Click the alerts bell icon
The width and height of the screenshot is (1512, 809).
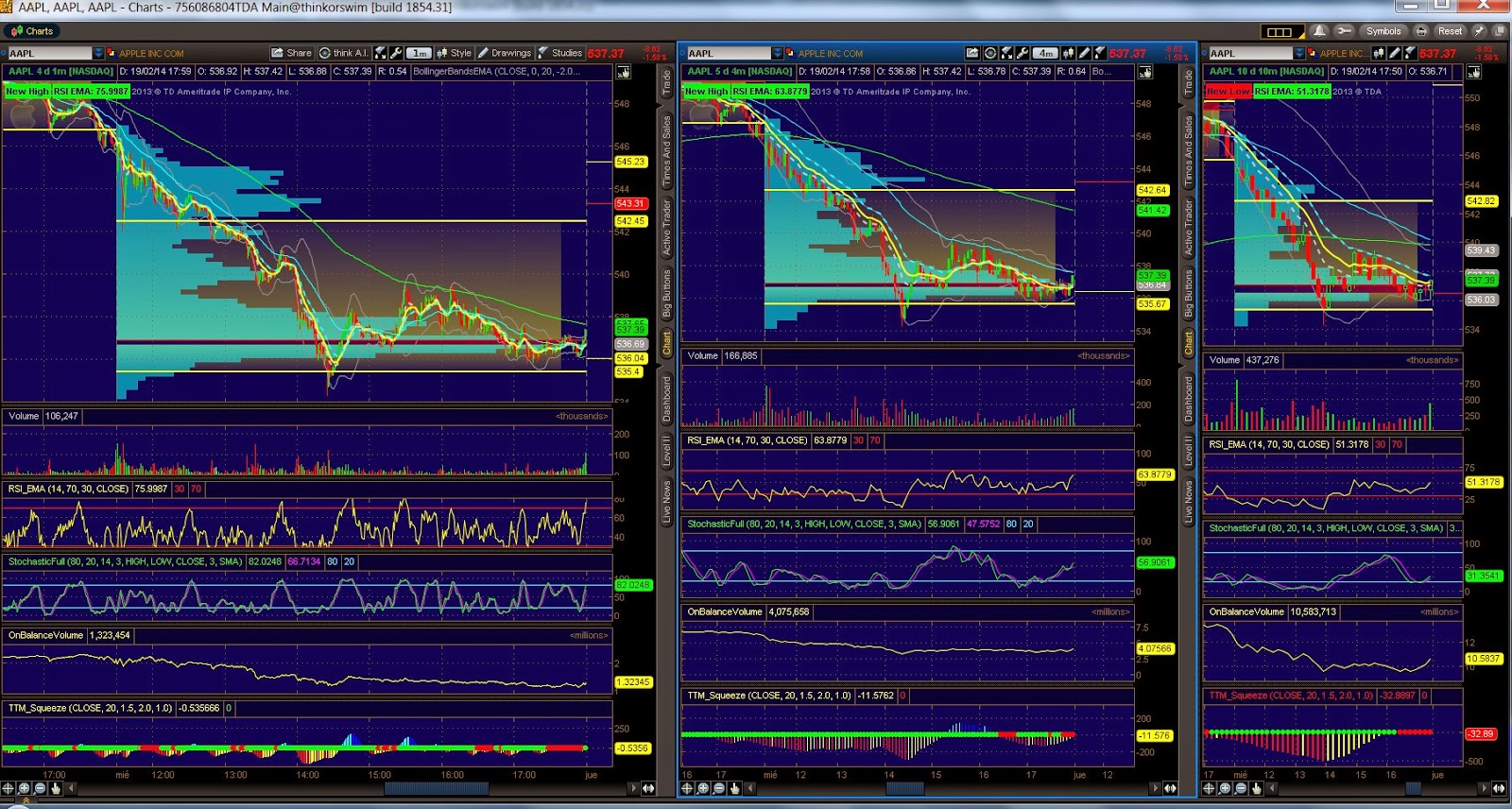point(1319,31)
